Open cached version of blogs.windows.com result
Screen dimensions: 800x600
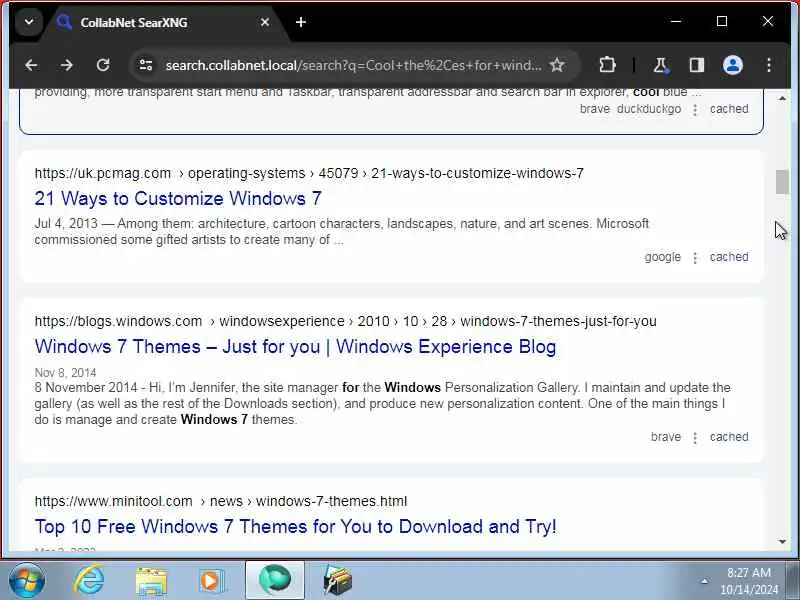click(729, 437)
